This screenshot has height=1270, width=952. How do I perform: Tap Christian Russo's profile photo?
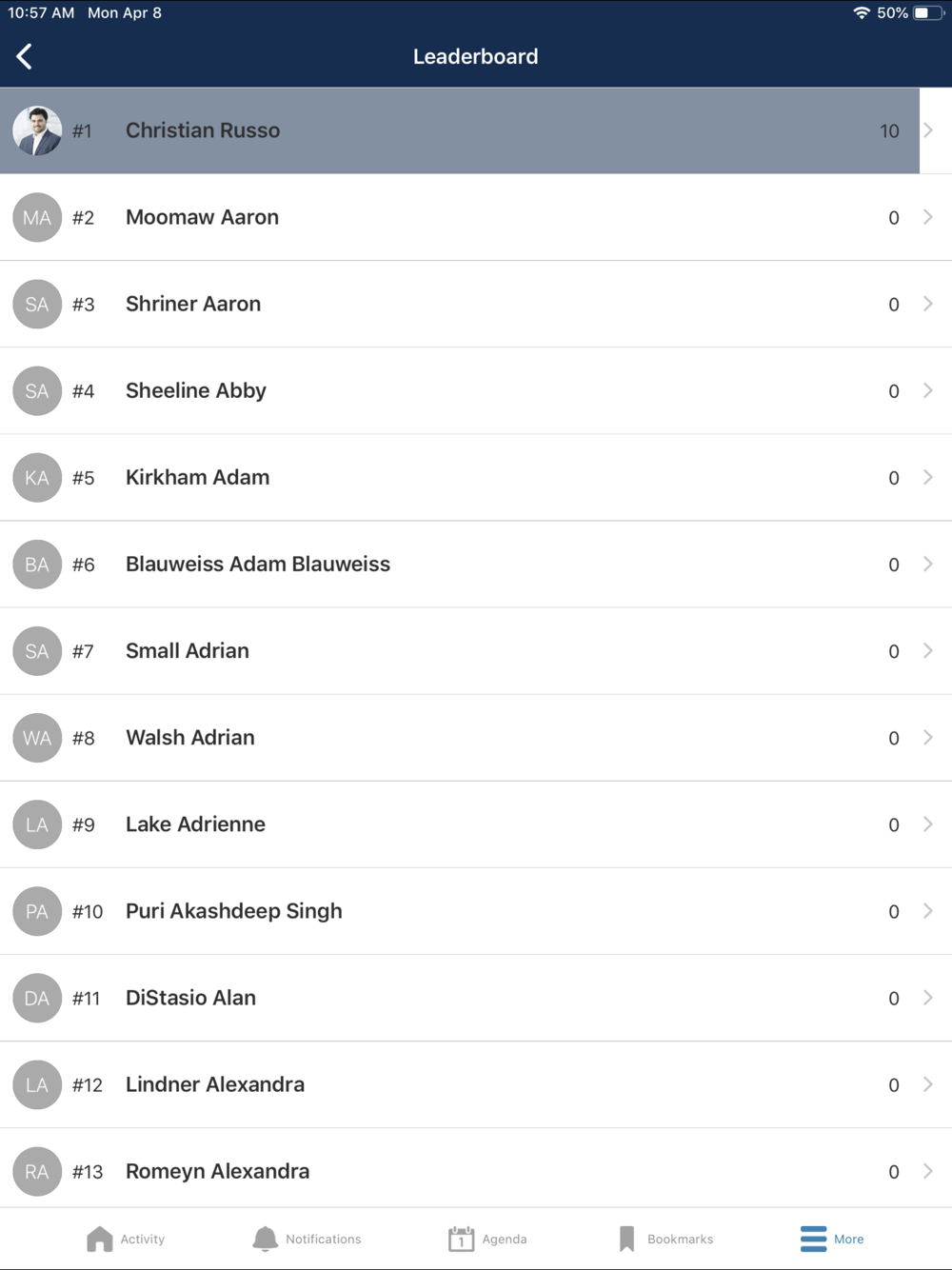click(37, 130)
